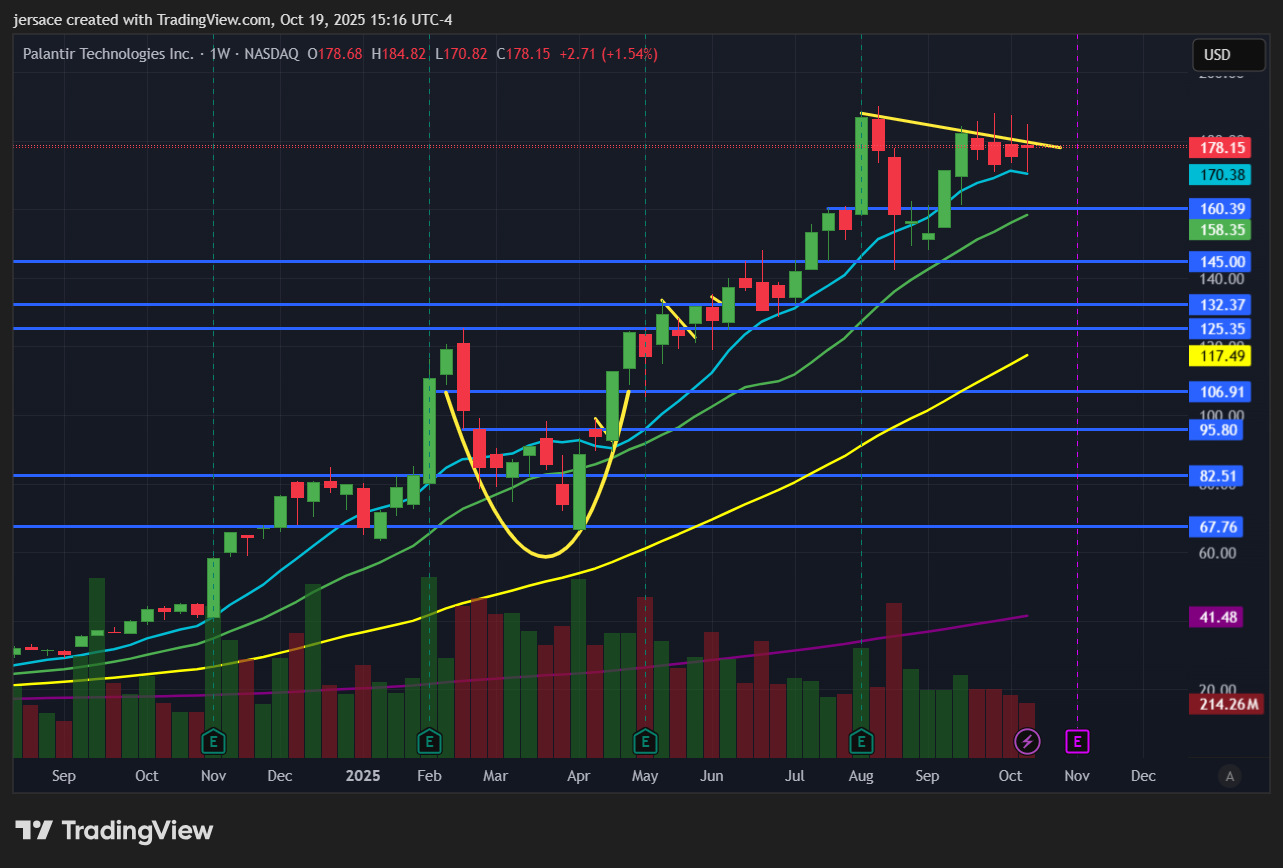Open the purple upcoming earnings E marker
The height and width of the screenshot is (868, 1283).
(1077, 742)
